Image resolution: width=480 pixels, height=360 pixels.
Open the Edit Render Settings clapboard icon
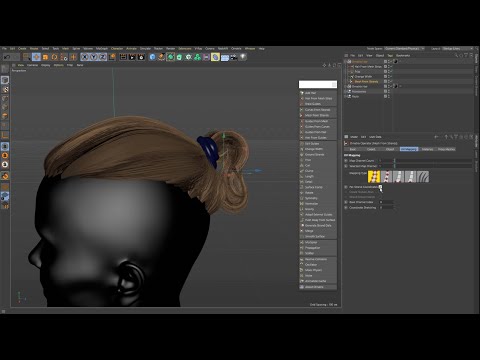click(x=141, y=57)
